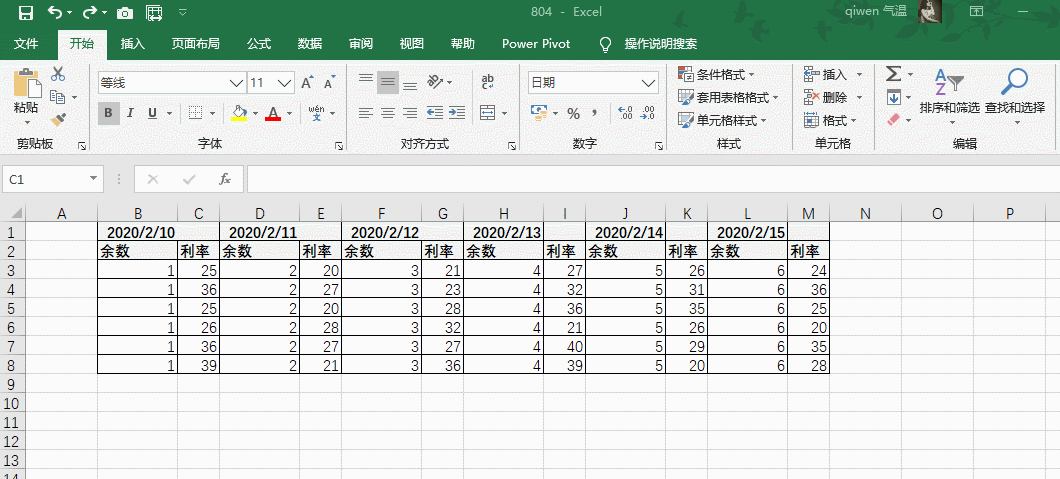Click the 条件格式 button
Screen dimensions: 1060x479
pyautogui.click(x=716, y=74)
